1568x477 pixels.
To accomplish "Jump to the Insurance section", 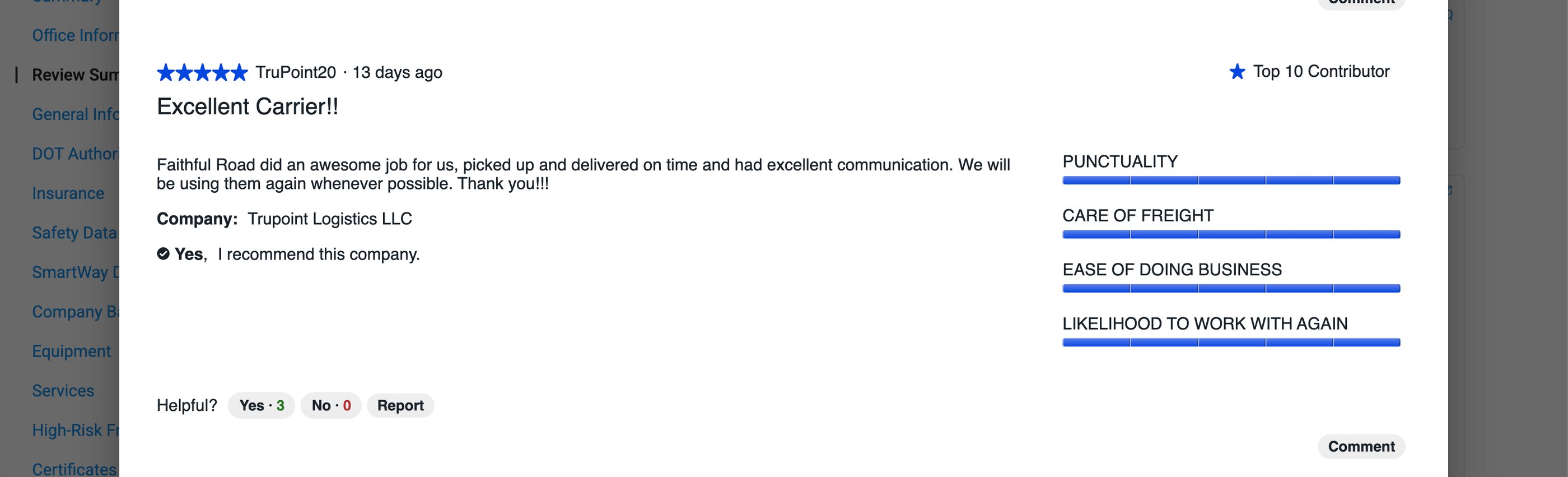I will point(68,193).
